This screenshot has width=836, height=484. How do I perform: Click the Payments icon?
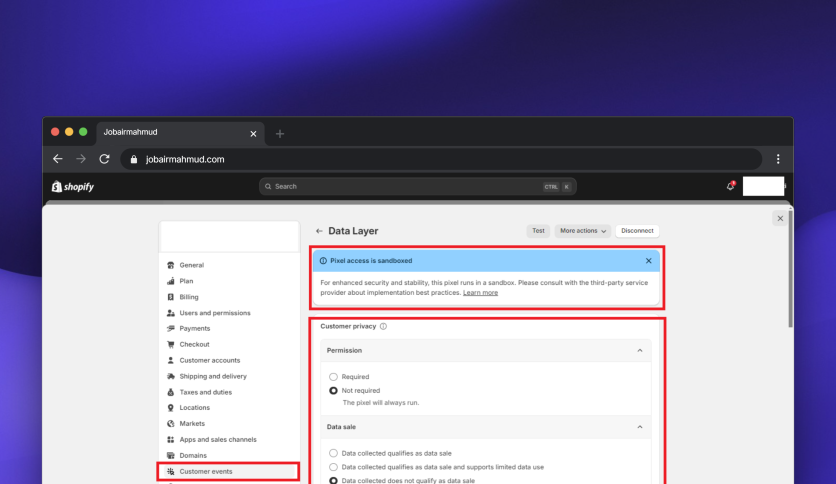coord(171,328)
